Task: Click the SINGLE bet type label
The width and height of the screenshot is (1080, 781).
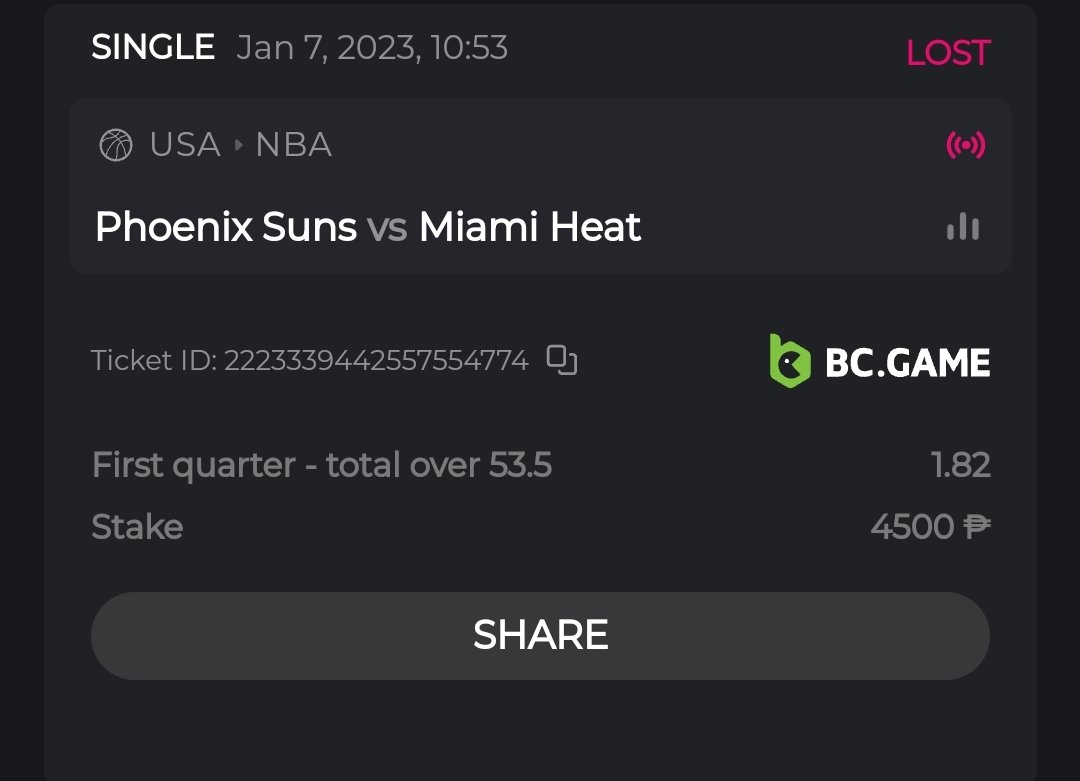Action: point(153,47)
